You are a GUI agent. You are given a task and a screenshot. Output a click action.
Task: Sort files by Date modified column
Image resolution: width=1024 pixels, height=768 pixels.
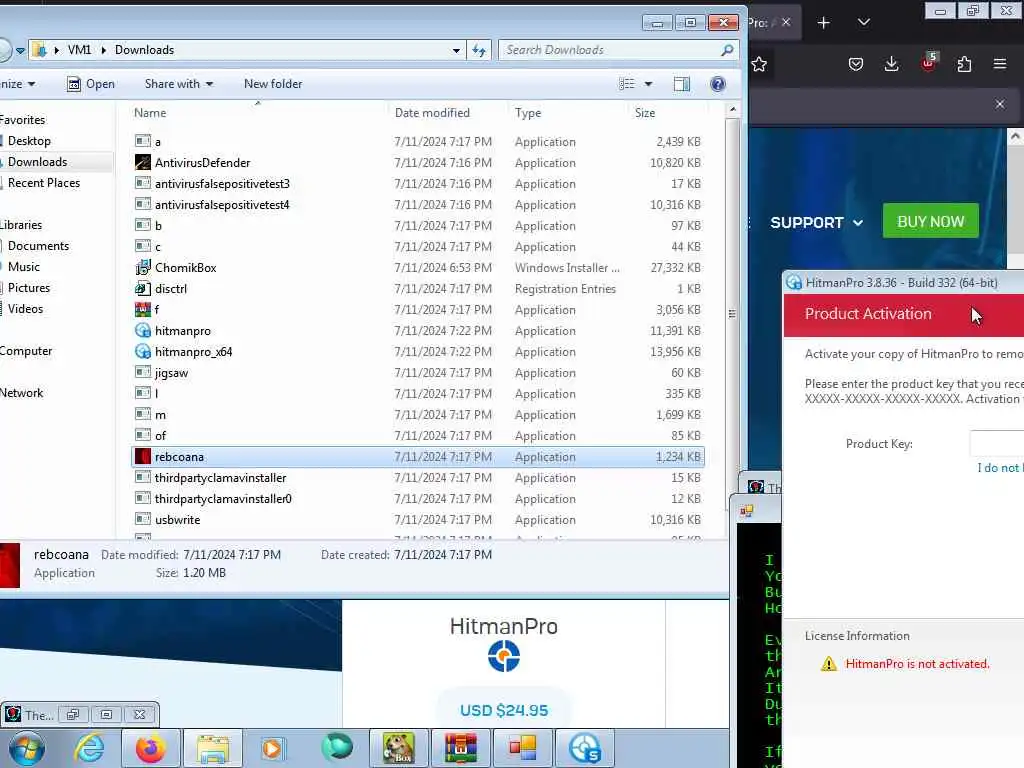432,113
